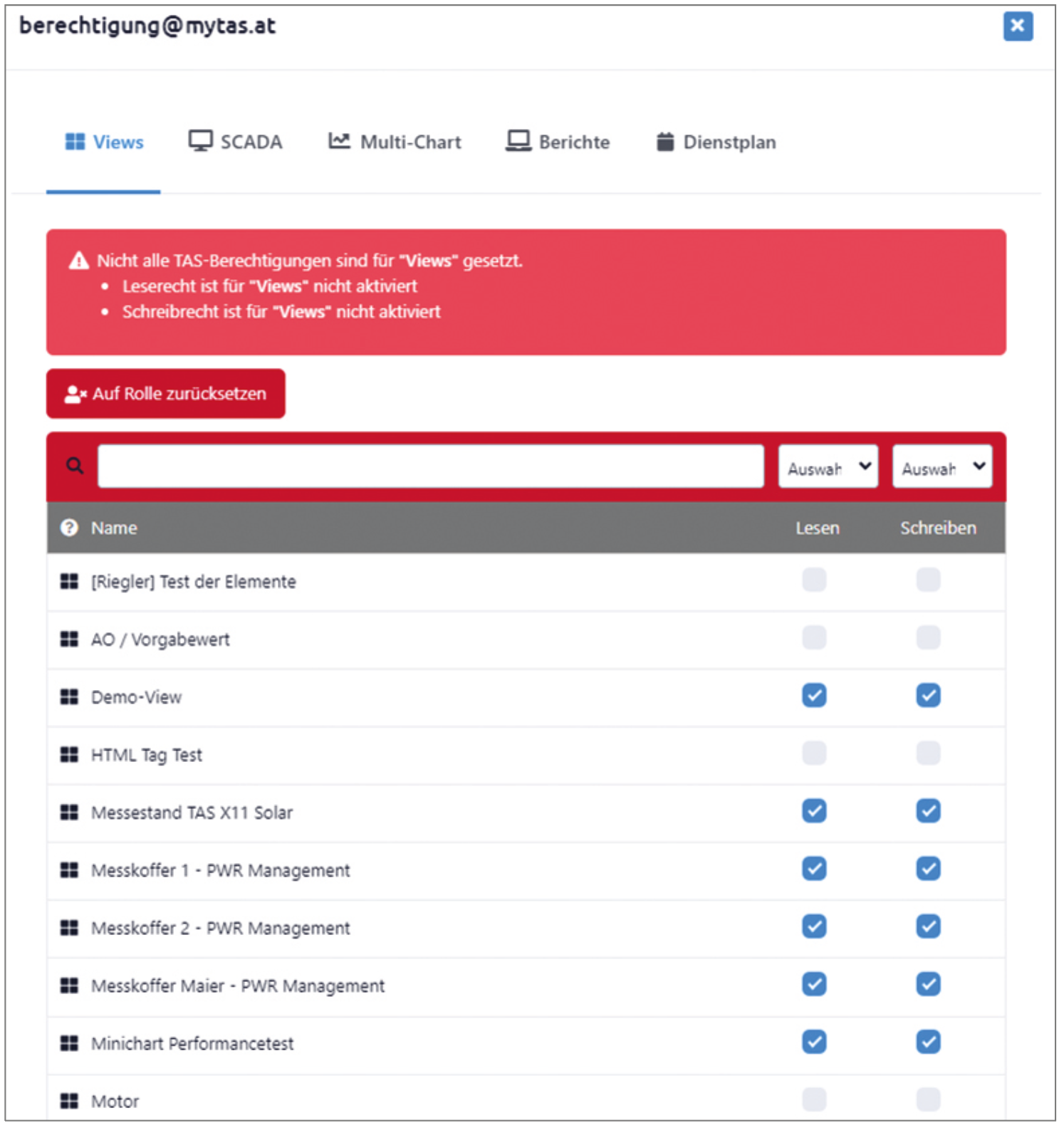The image size is (1064, 1128).
Task: Enable Schreiben for AO / Vorgabewert
Action: (928, 637)
